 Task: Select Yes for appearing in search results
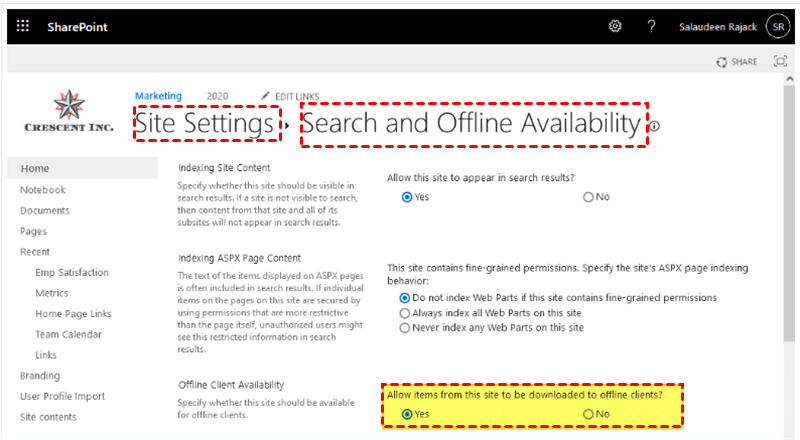point(407,197)
